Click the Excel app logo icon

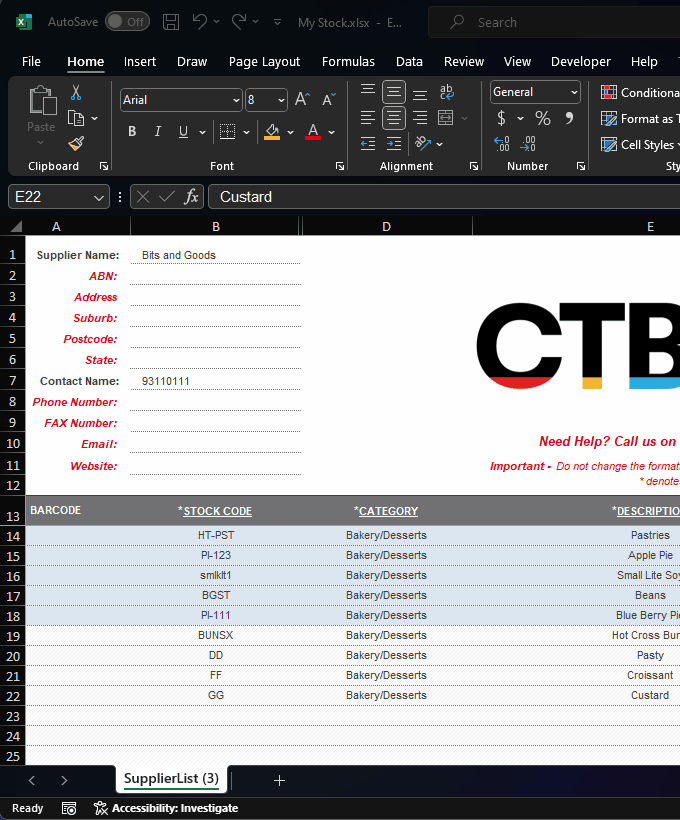(x=24, y=22)
